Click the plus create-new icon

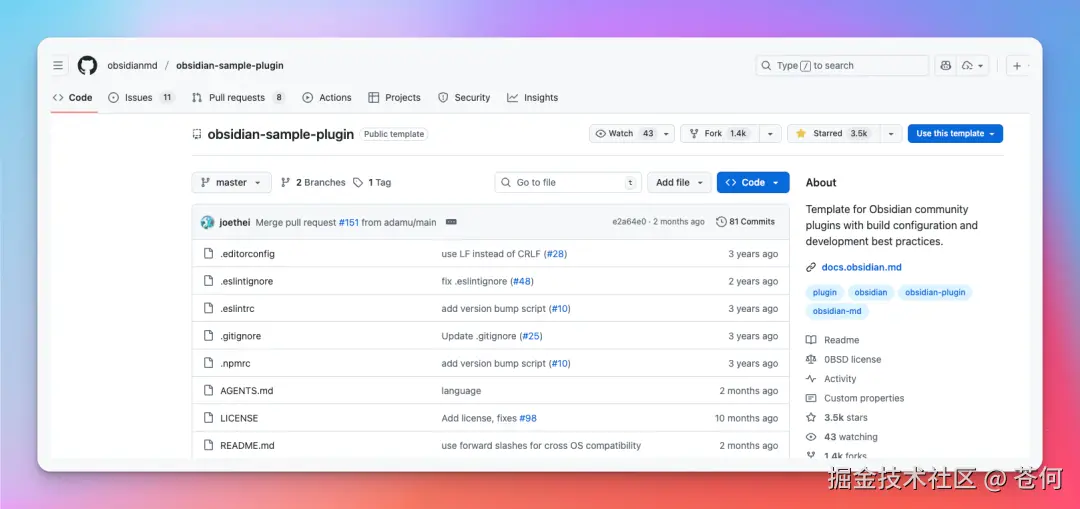1017,65
